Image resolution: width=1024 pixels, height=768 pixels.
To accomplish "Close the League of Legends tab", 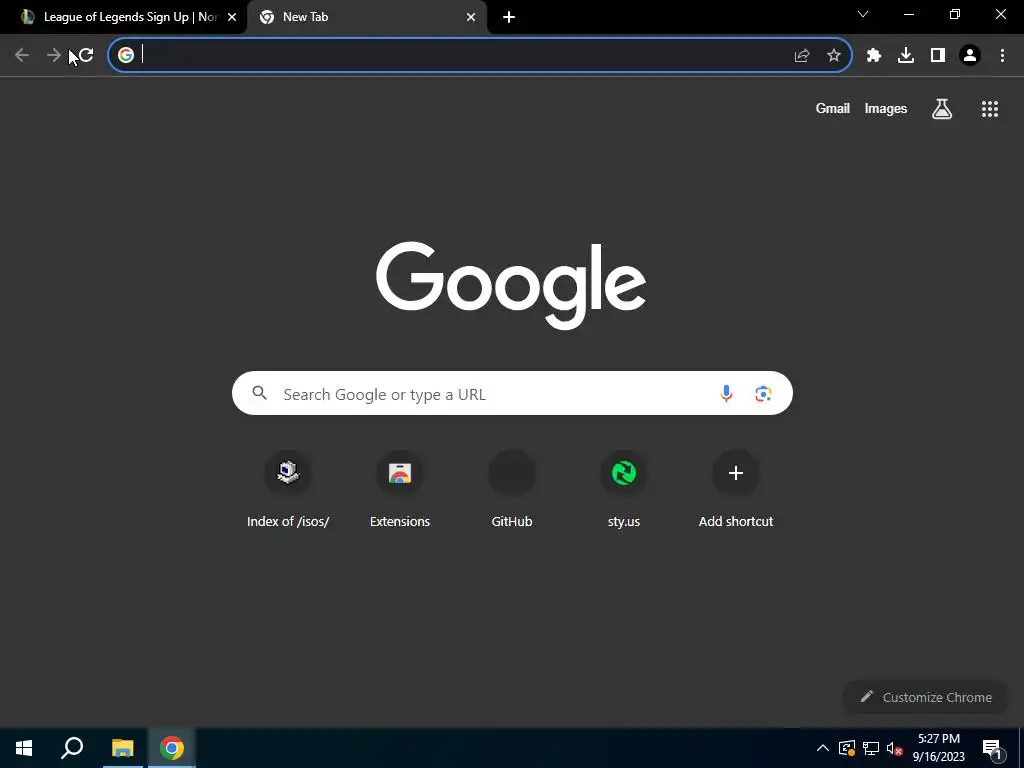I will (232, 17).
